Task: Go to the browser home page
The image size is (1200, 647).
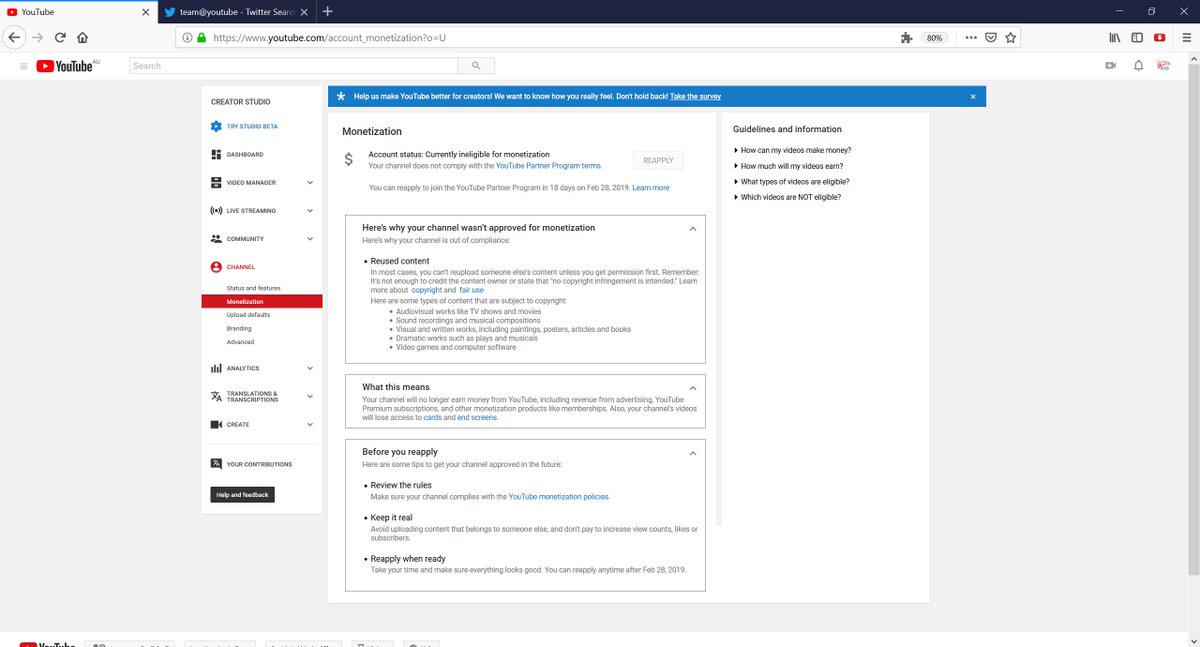Action: [x=82, y=37]
